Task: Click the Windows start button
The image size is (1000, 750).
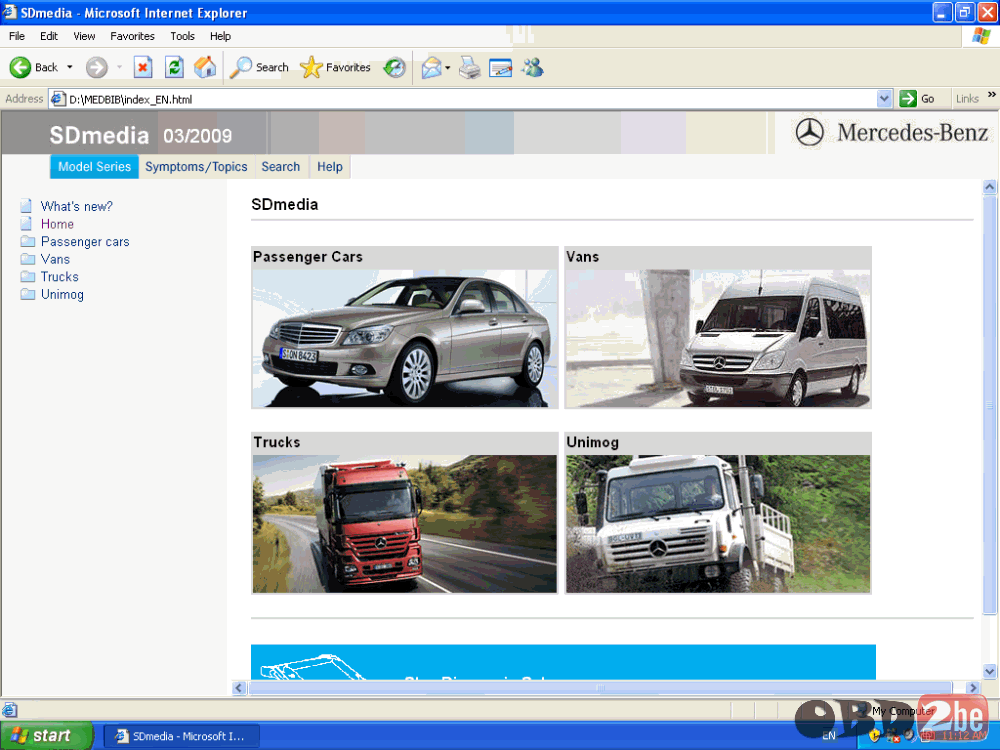Action: coord(46,735)
